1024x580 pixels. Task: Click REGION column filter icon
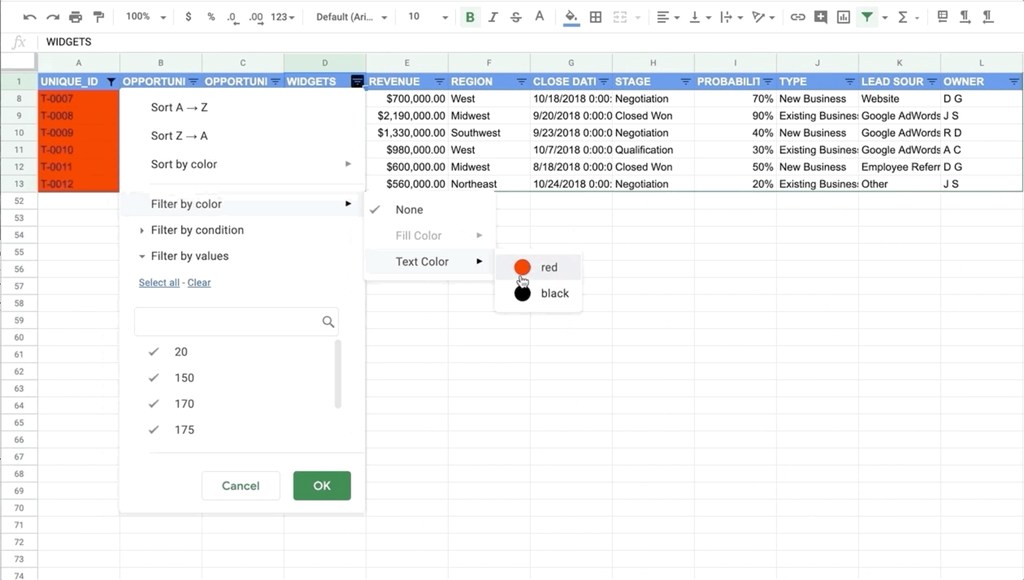click(x=521, y=82)
